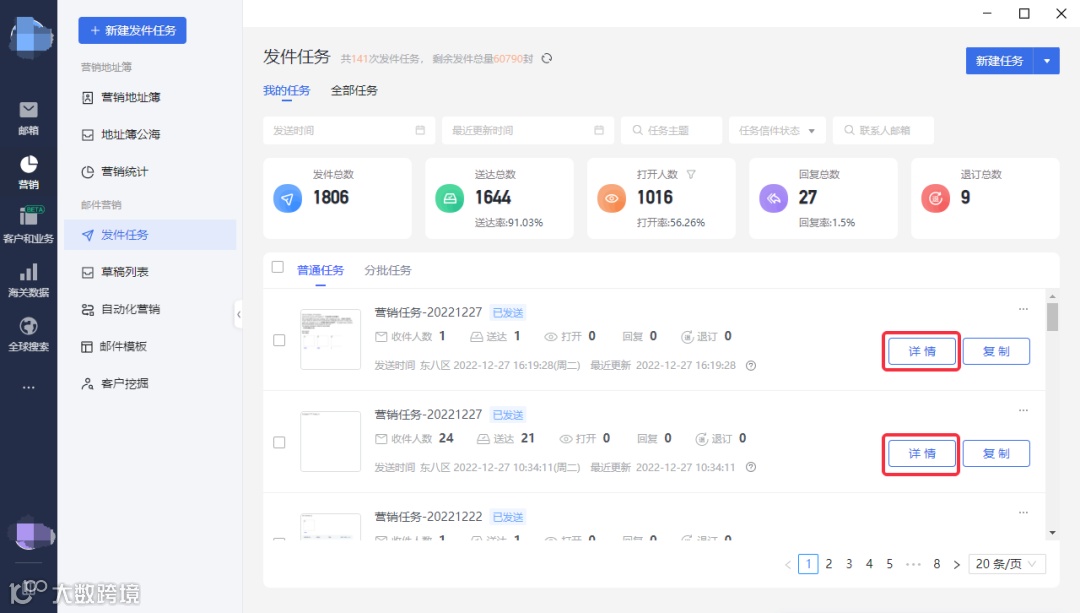Click the 任务主题 search field
Image resolution: width=1080 pixels, height=613 pixels.
672,130
